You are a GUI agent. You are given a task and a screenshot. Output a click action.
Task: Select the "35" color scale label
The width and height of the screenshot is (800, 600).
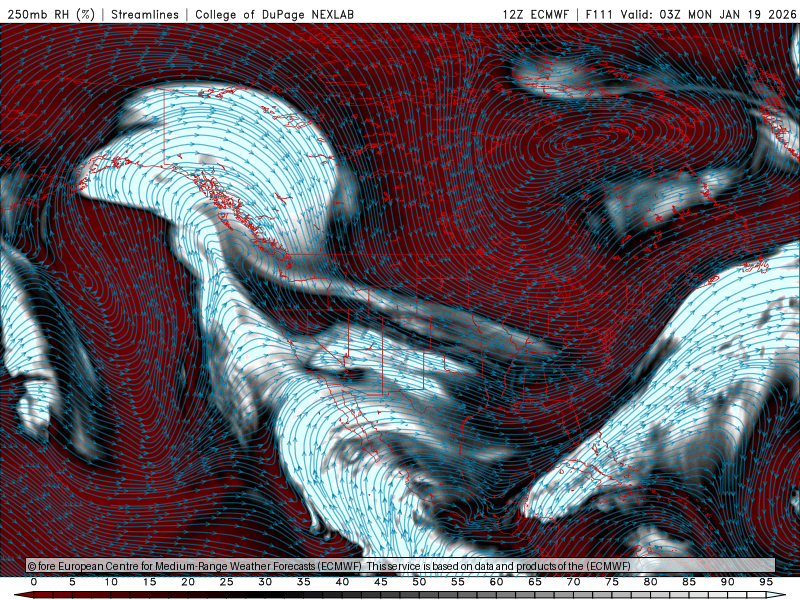[304, 582]
